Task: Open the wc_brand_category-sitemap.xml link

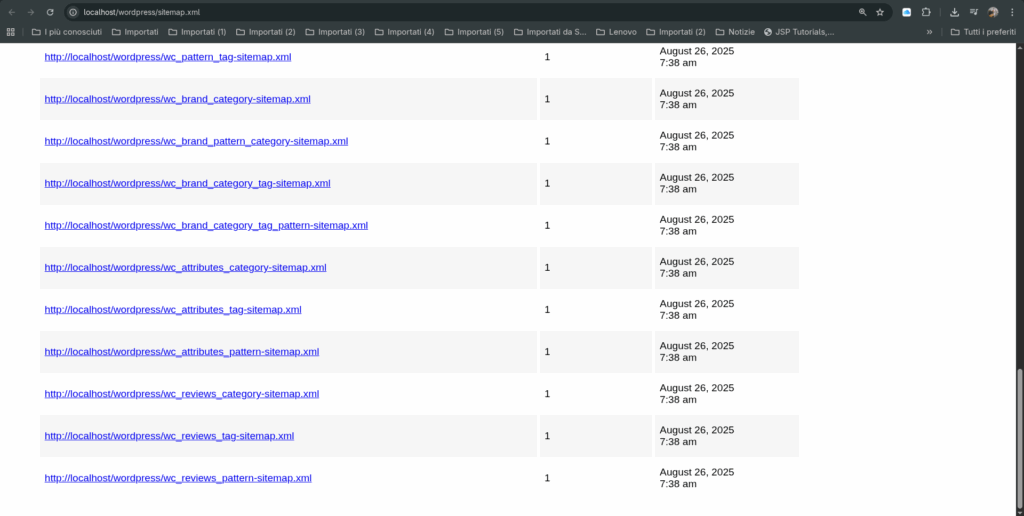Action: [x=178, y=99]
